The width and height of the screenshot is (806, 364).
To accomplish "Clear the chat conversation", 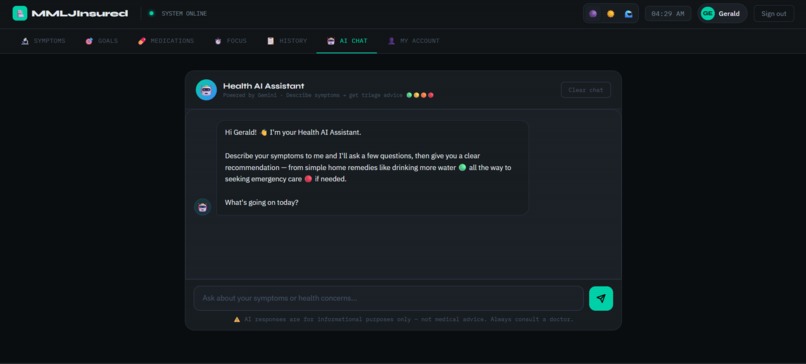I will click(585, 90).
